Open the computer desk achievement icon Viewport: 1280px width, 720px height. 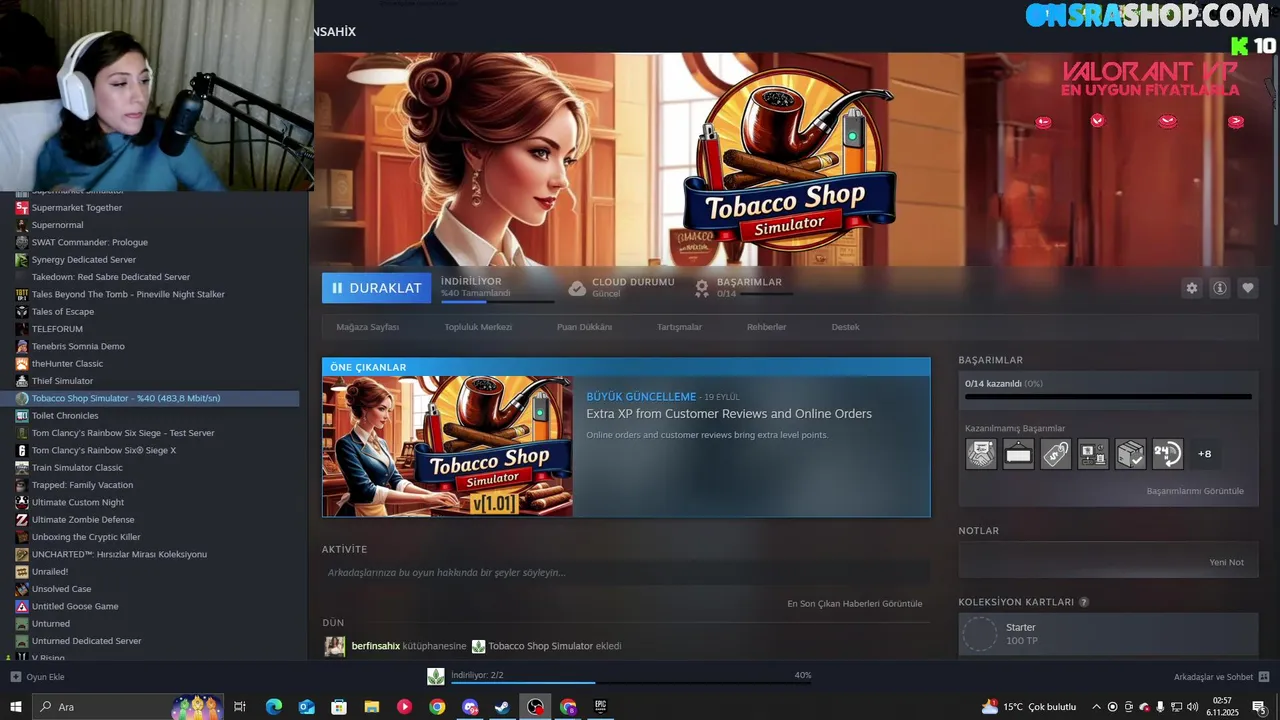coord(1093,454)
